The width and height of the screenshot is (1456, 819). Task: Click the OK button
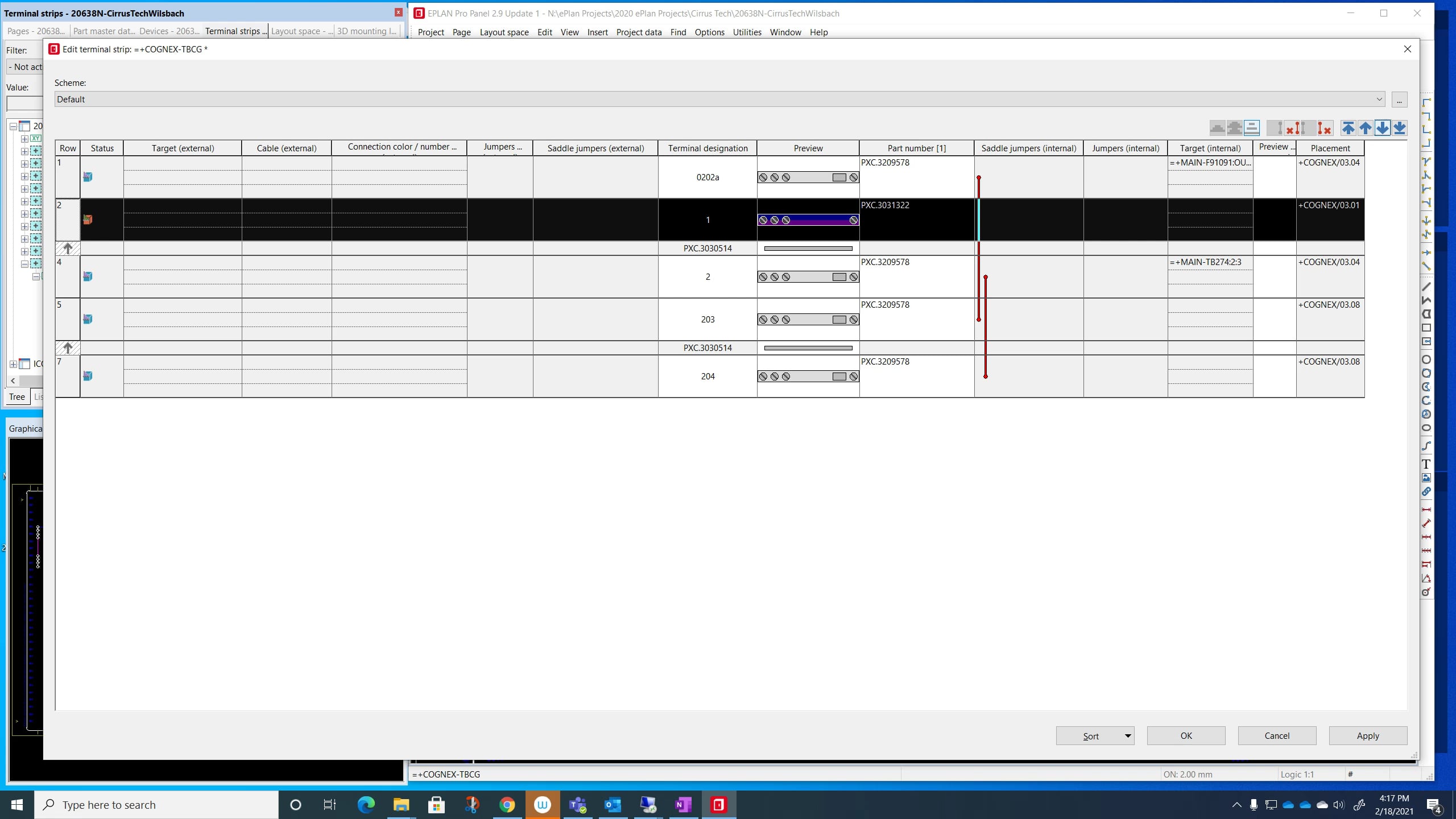[1185, 735]
